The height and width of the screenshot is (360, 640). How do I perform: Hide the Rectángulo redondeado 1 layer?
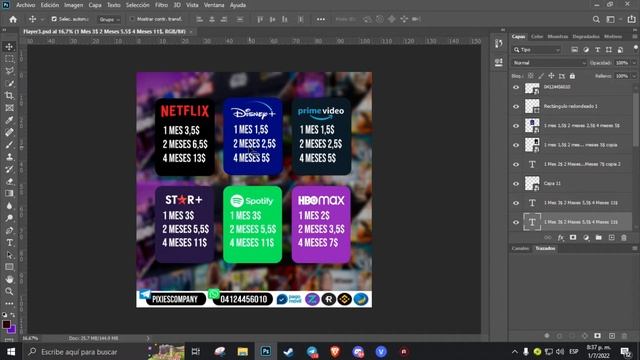[x=516, y=106]
